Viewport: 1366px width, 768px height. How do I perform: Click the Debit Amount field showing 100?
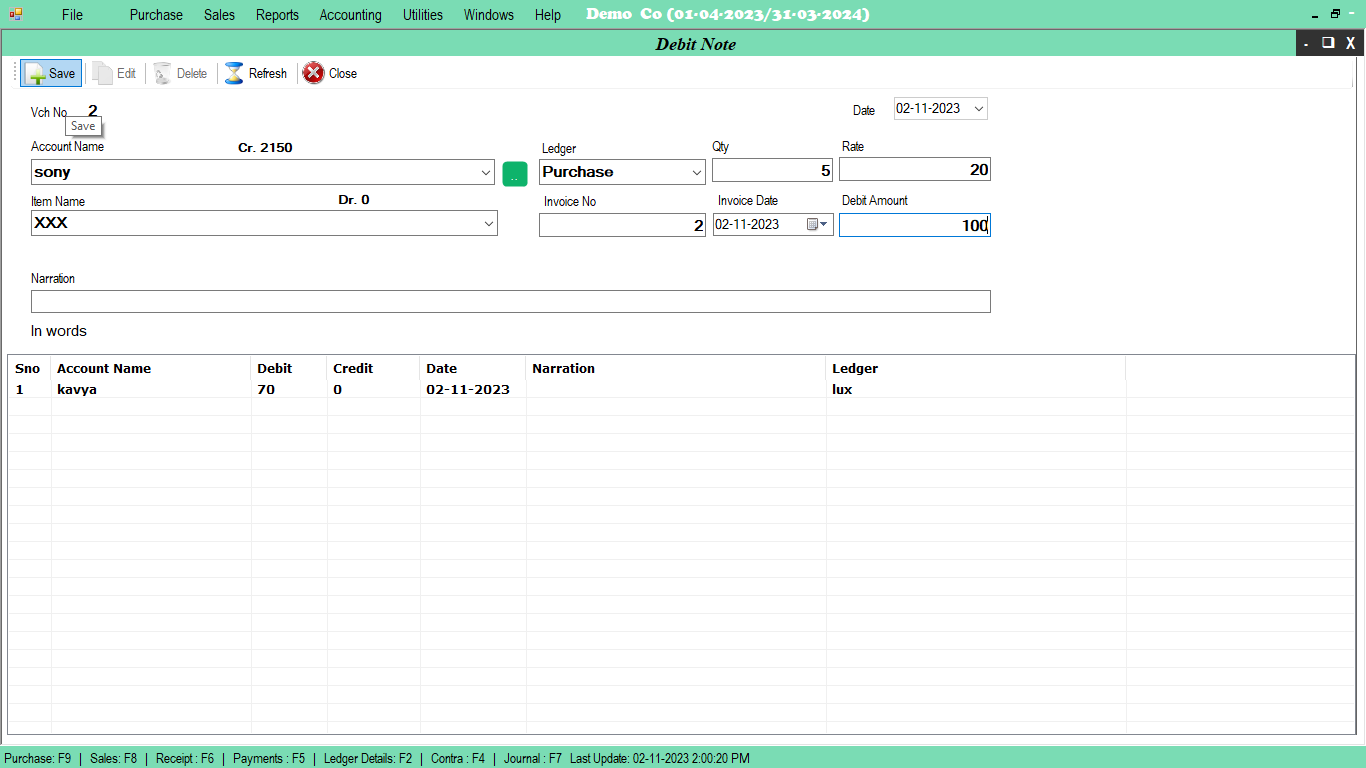[x=913, y=225]
